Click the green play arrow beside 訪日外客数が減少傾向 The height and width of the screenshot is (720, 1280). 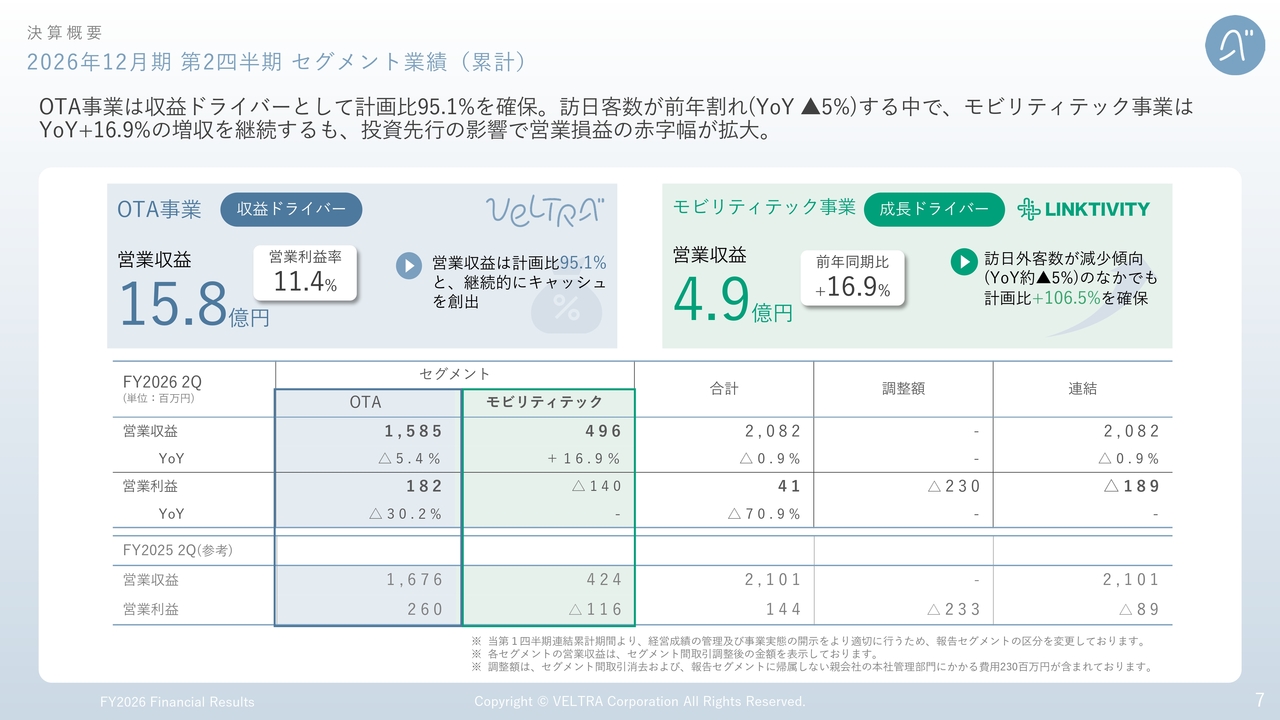(963, 261)
